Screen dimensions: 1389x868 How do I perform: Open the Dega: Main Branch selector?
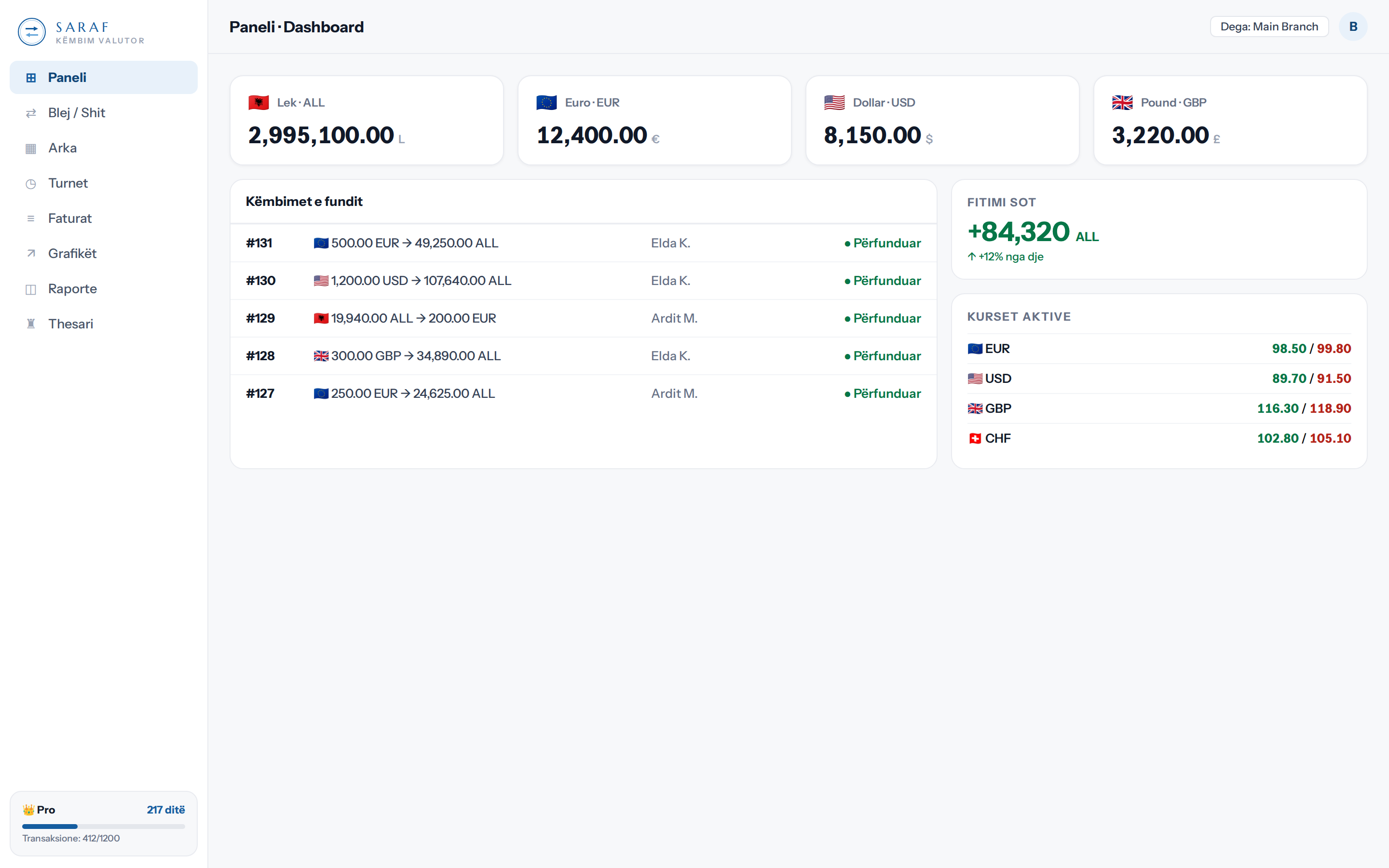1269,27
